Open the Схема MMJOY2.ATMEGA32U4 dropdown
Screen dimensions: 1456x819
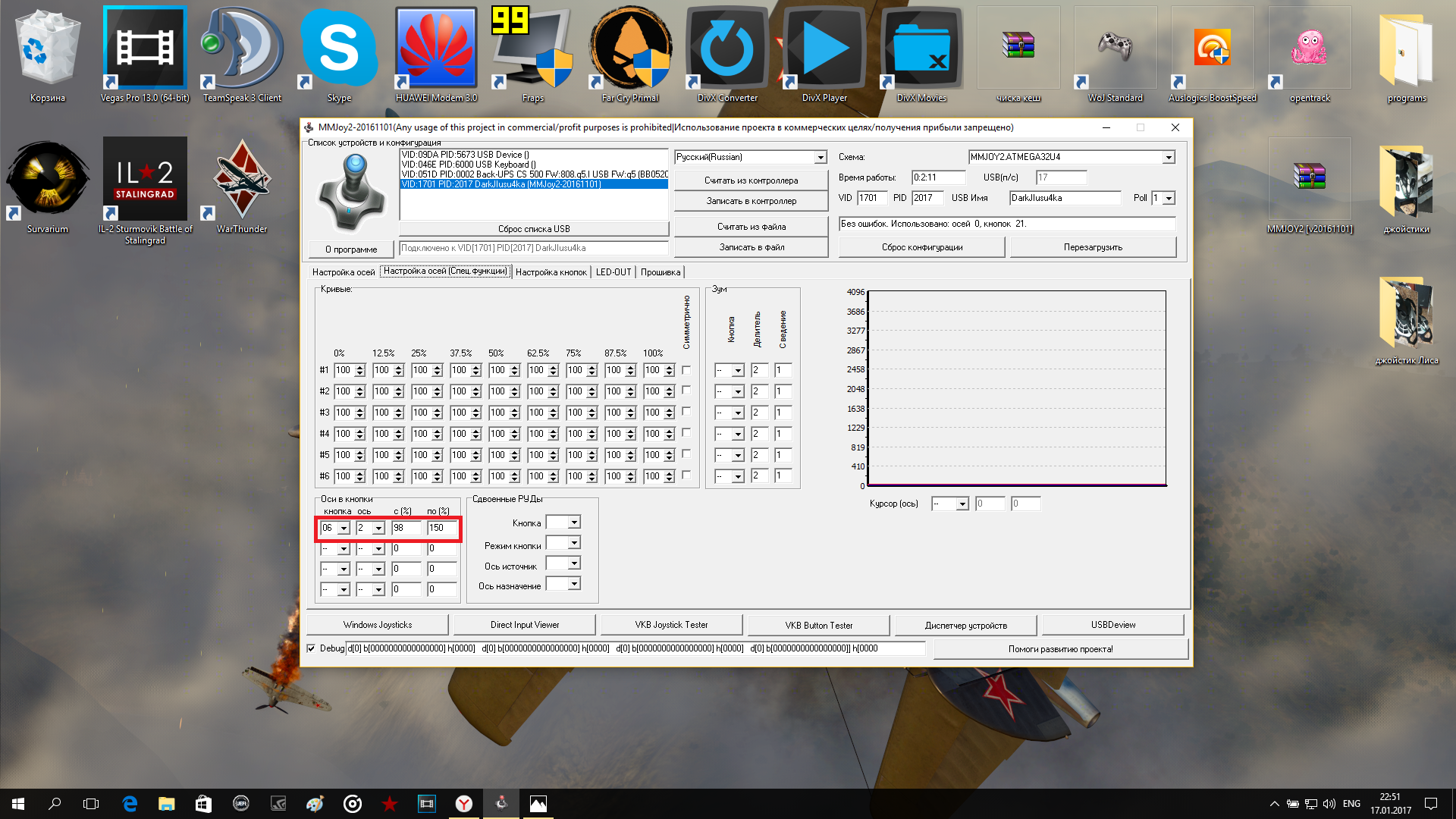[1169, 158]
